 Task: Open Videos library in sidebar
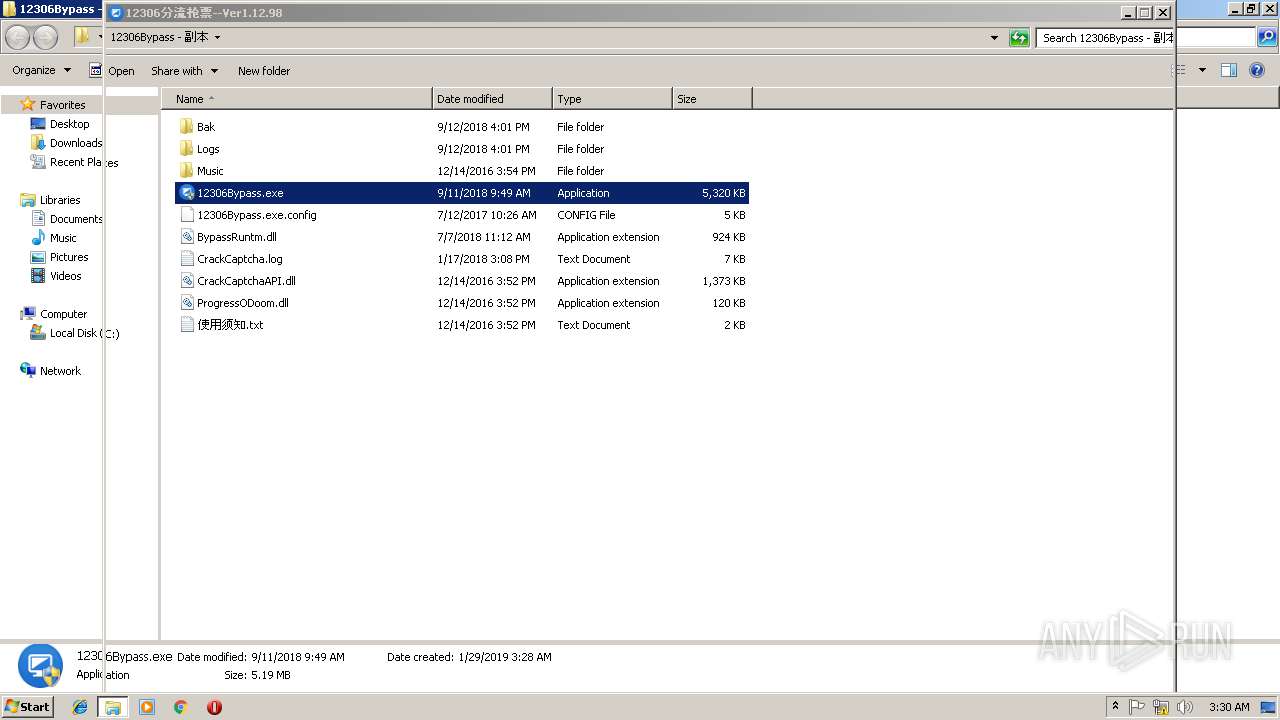(66, 276)
